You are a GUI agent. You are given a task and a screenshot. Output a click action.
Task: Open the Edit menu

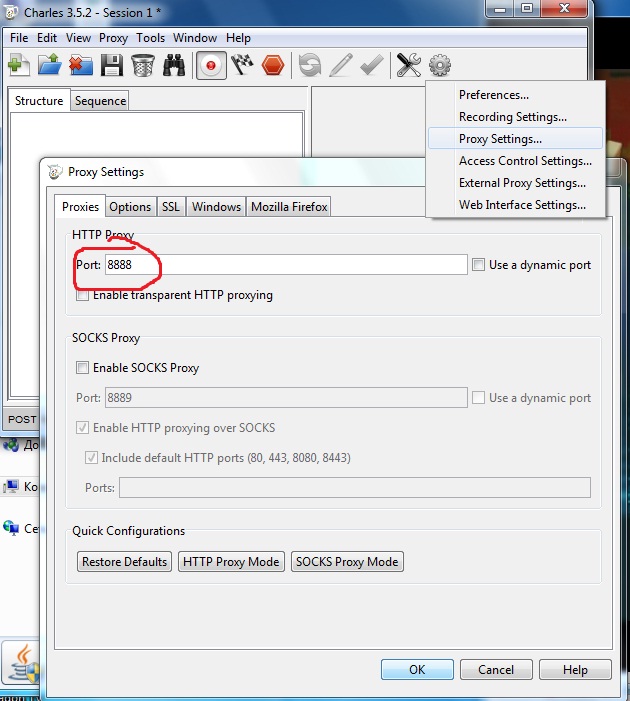point(47,38)
